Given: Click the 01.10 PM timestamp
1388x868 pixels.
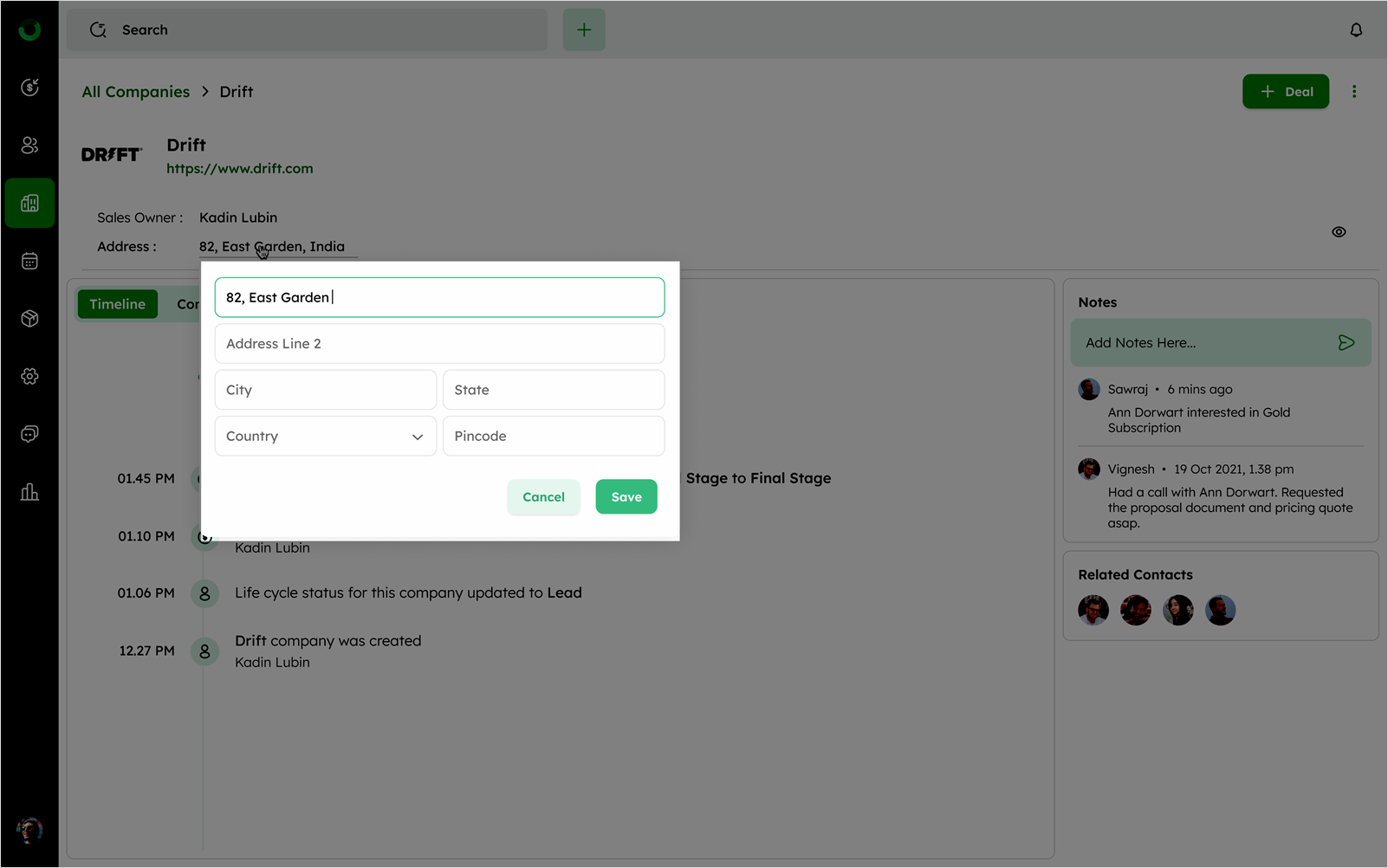Looking at the screenshot, I should (x=146, y=536).
